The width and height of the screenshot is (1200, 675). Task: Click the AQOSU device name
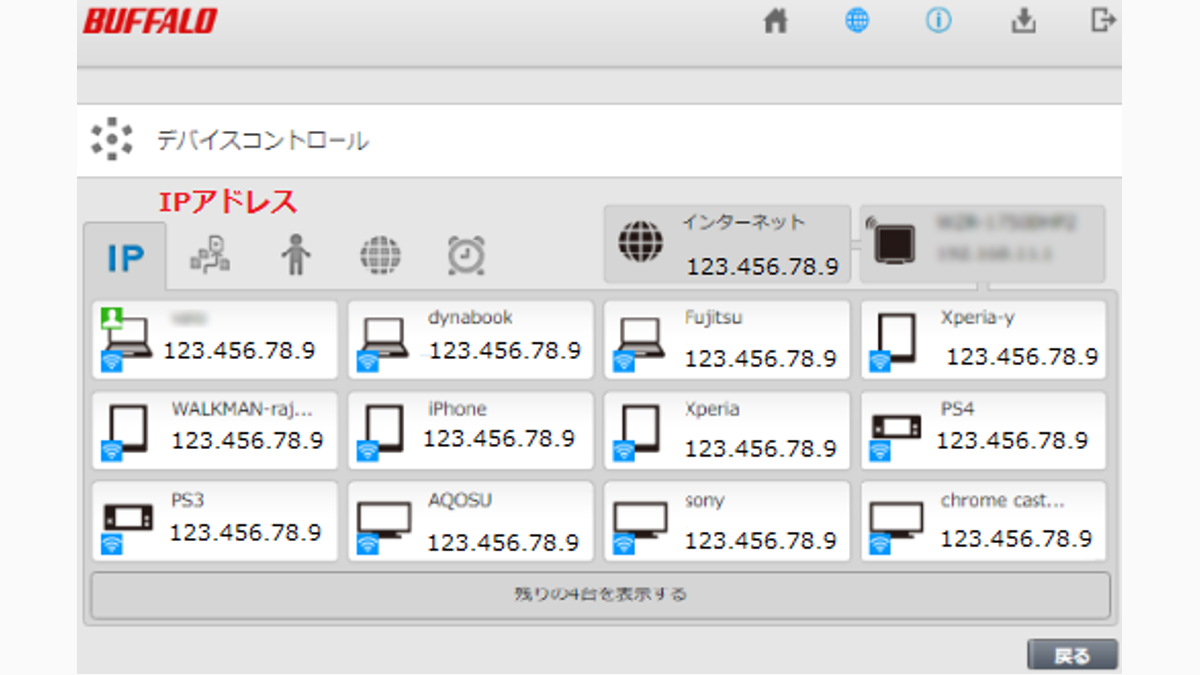click(x=460, y=500)
